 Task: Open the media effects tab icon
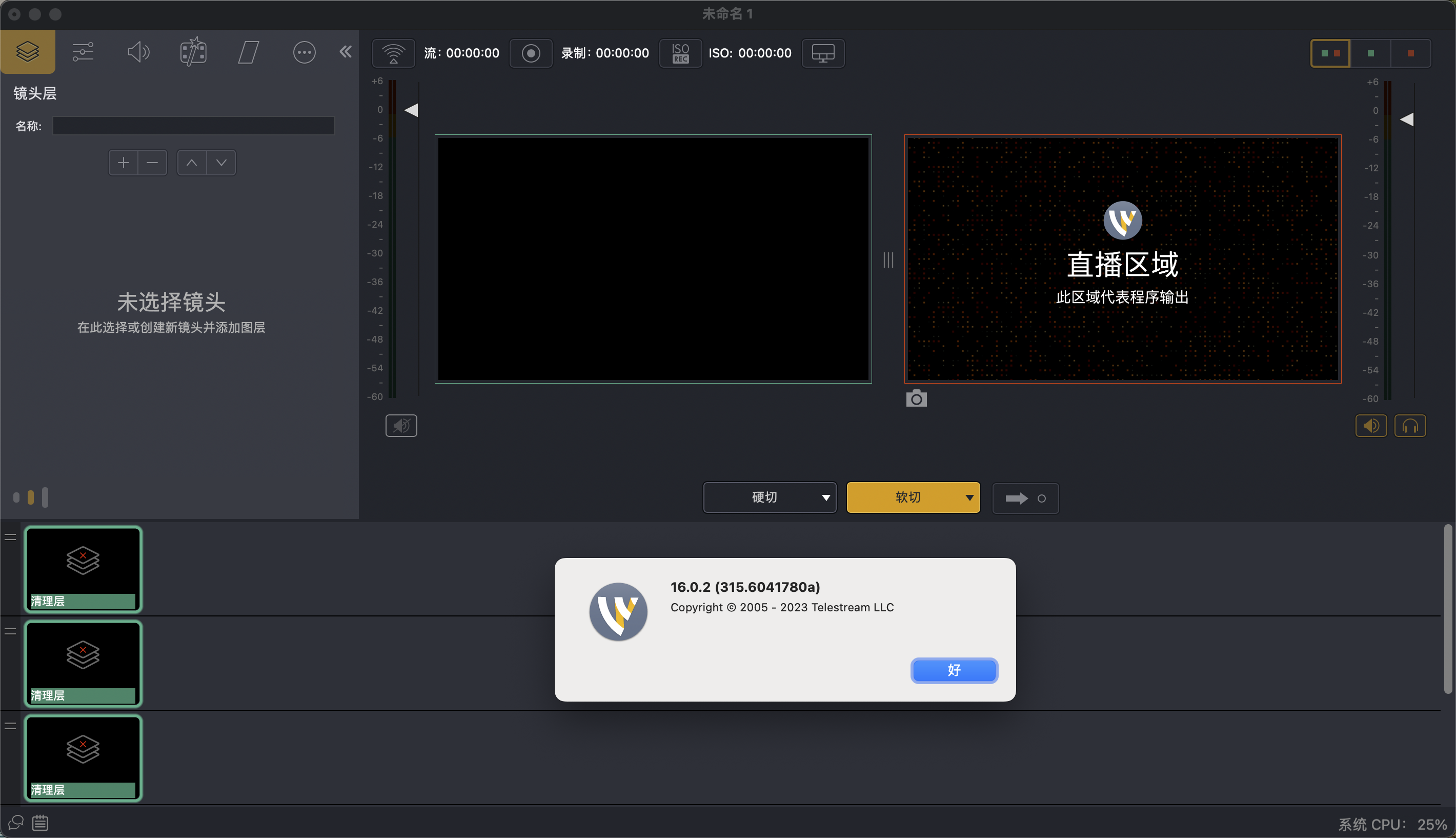[193, 52]
